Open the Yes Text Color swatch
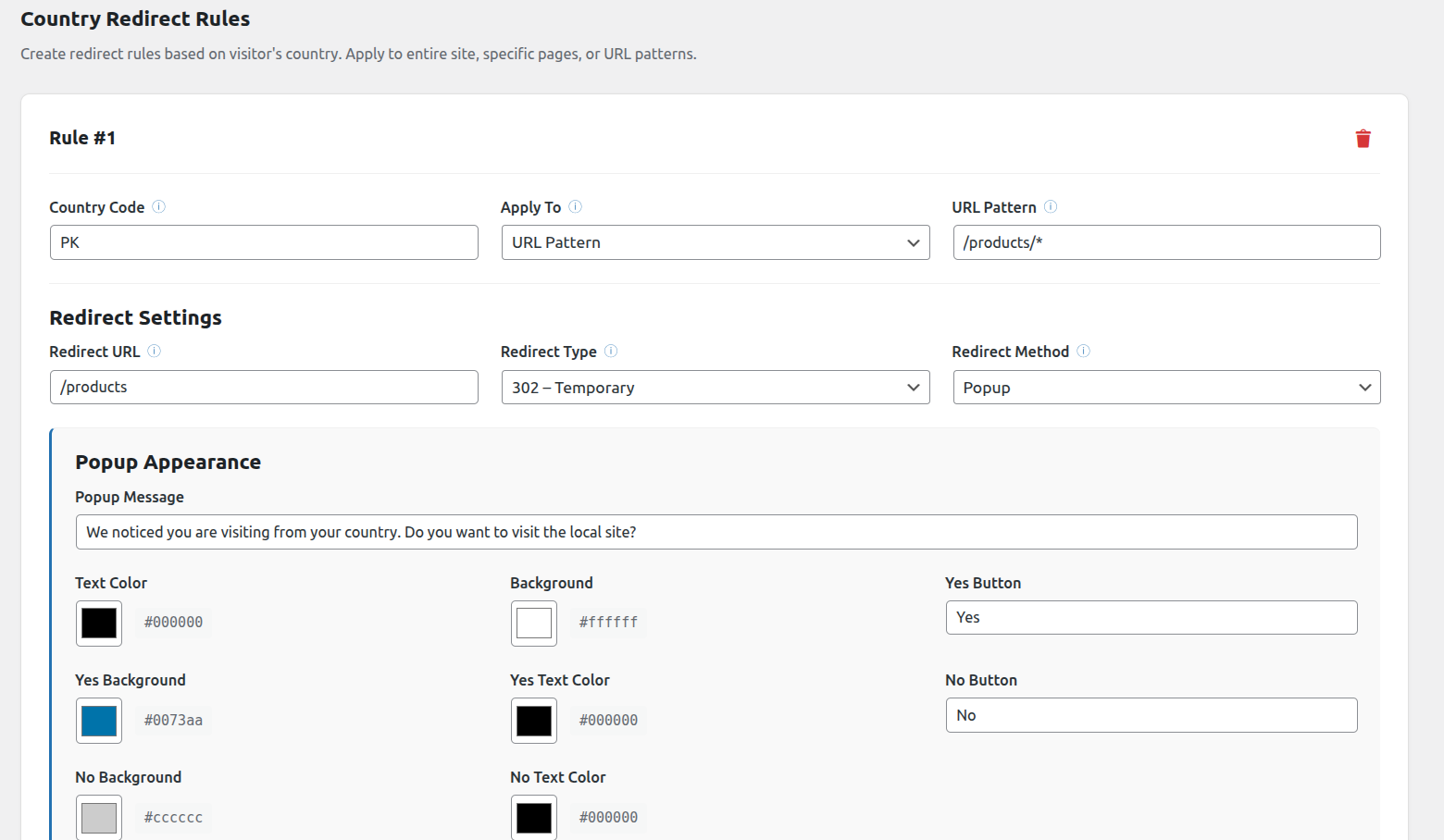 pyautogui.click(x=534, y=721)
